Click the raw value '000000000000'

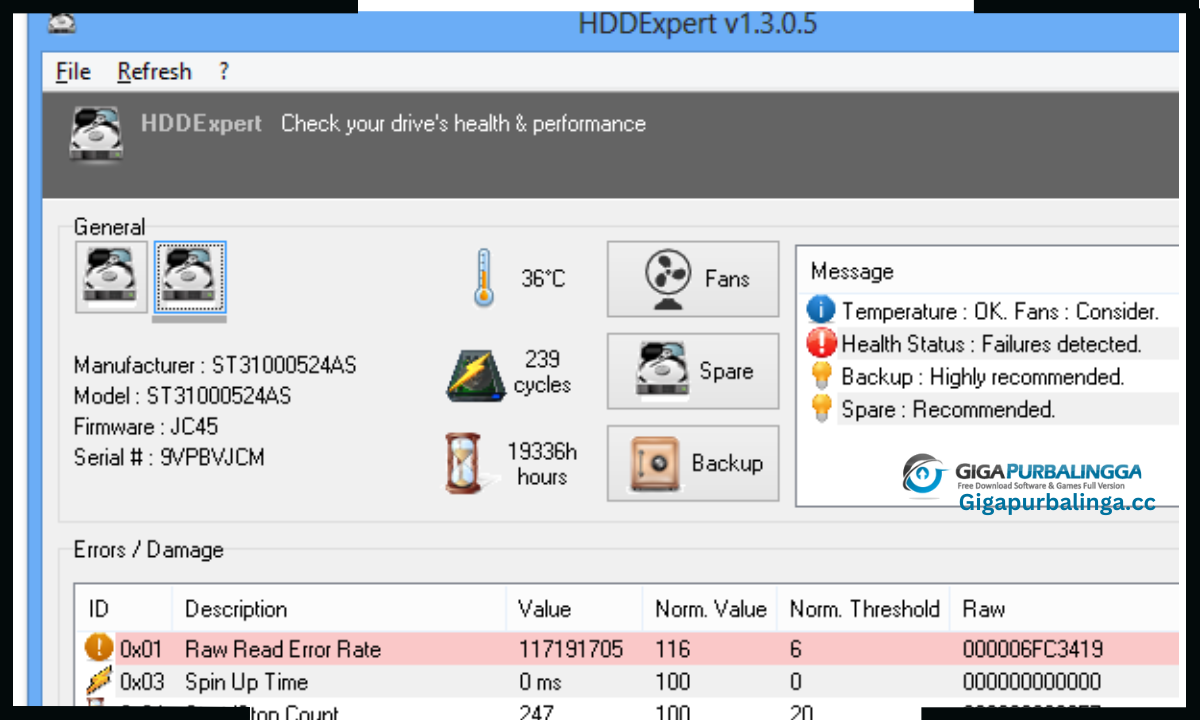[x=1032, y=682]
